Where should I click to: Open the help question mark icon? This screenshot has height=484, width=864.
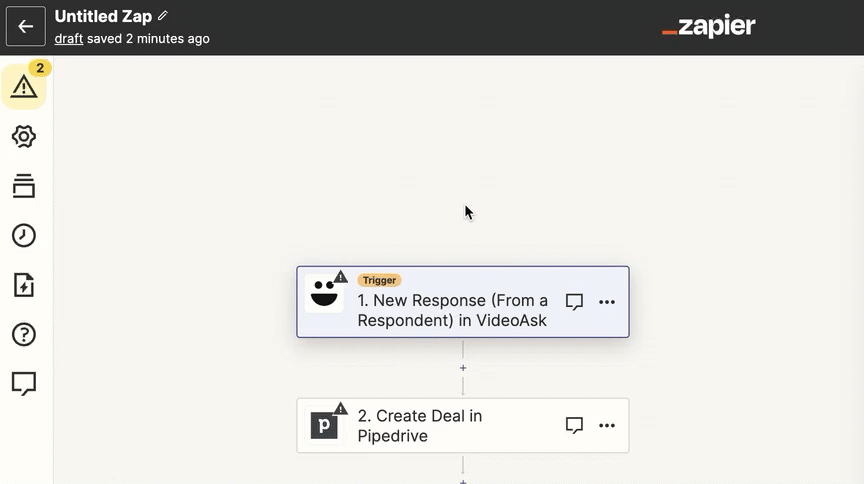pos(24,334)
